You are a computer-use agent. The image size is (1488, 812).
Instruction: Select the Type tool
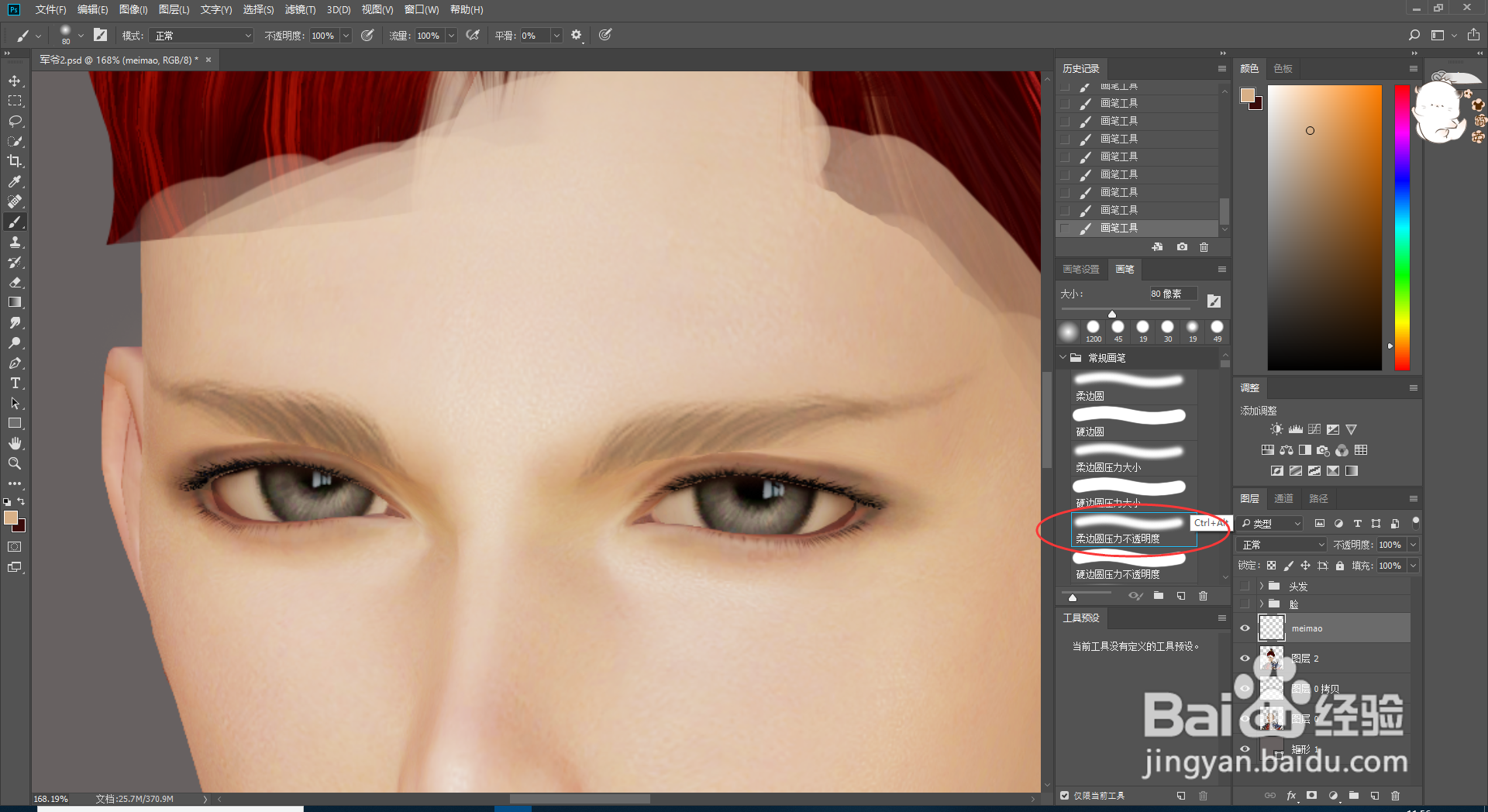[15, 384]
